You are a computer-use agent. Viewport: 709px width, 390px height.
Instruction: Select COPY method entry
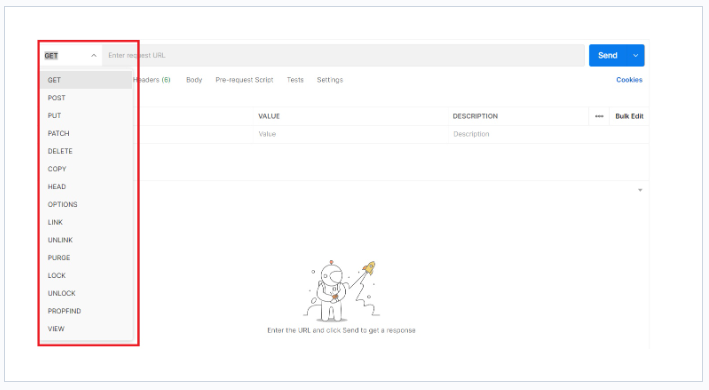click(86, 169)
